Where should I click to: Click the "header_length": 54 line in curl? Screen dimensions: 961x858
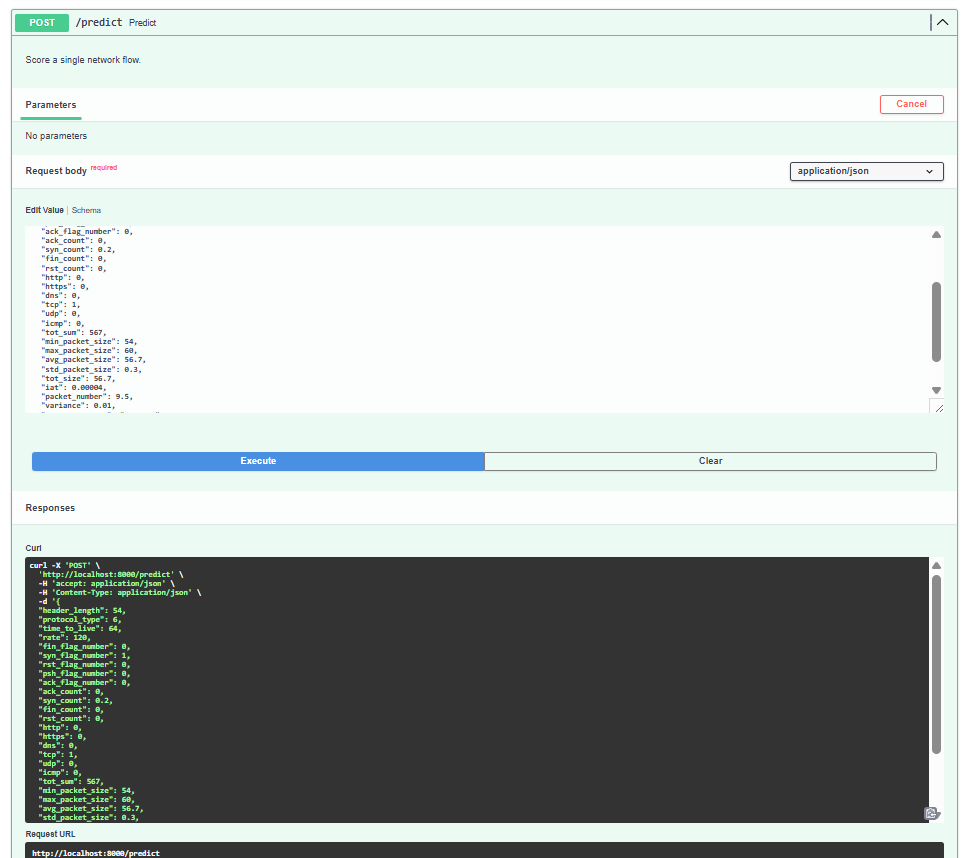point(82,610)
